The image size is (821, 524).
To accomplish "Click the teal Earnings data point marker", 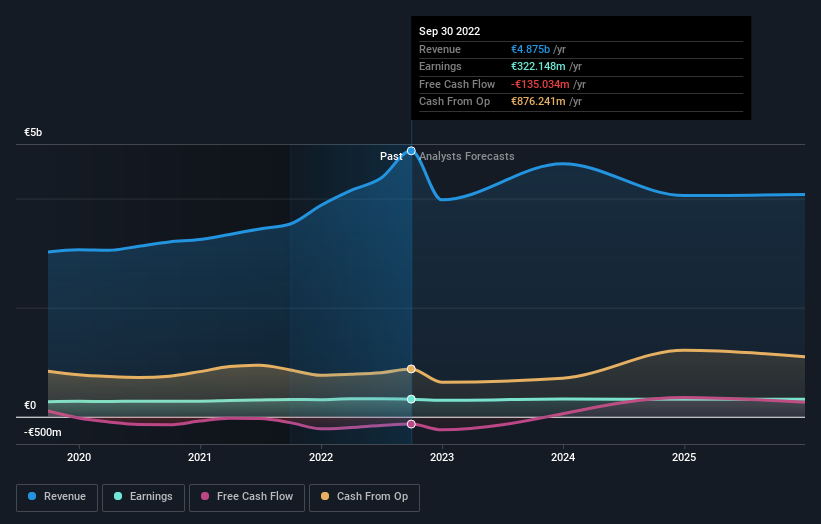I will 411,399.
